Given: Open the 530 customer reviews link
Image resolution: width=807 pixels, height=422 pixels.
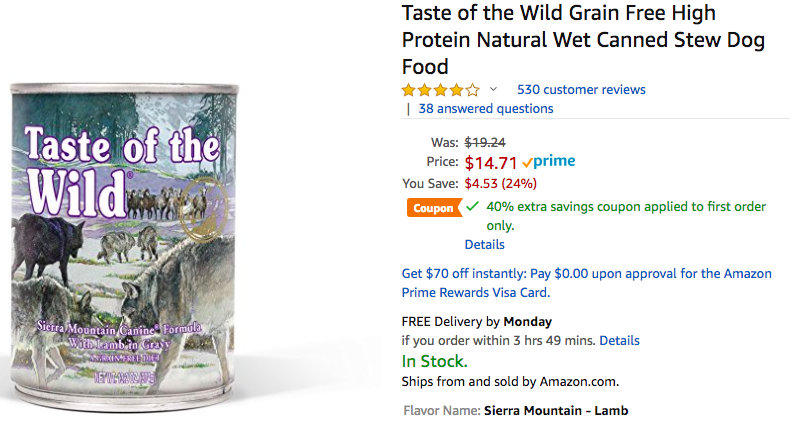Looking at the screenshot, I should [x=580, y=89].
